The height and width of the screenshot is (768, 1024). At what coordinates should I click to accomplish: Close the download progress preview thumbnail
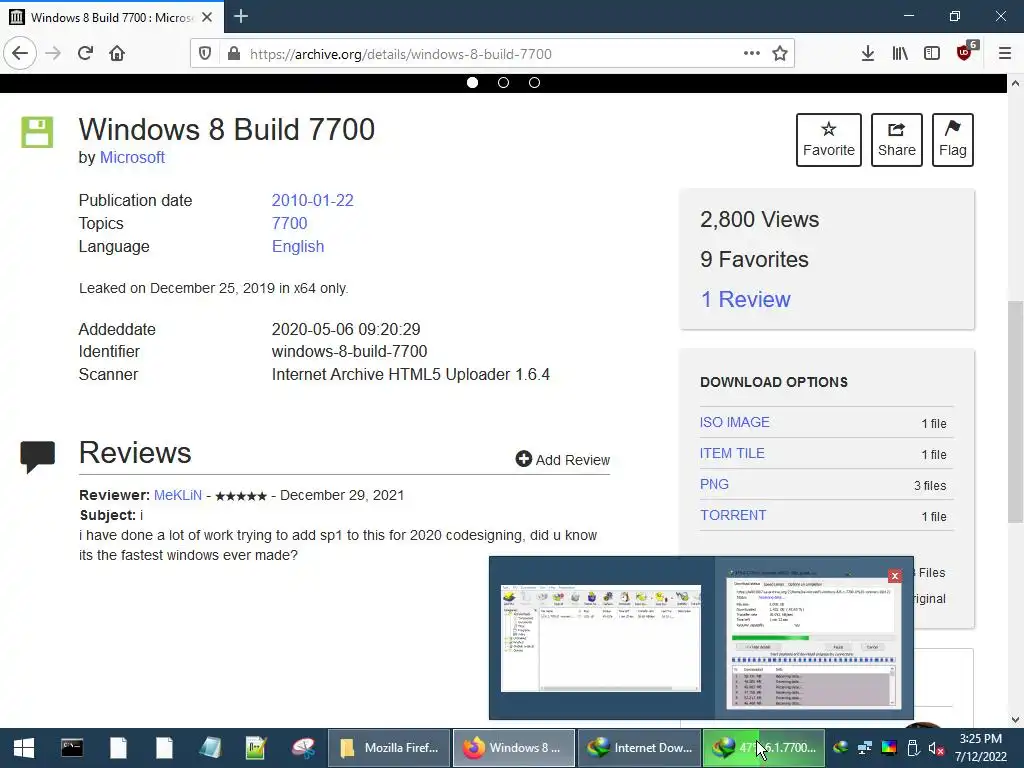point(895,575)
